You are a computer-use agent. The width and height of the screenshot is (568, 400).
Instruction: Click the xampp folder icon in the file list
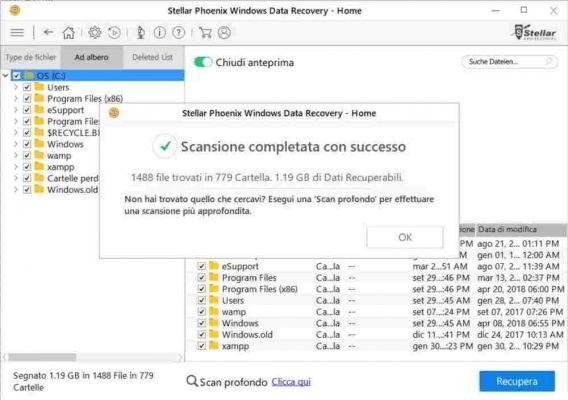click(x=214, y=346)
